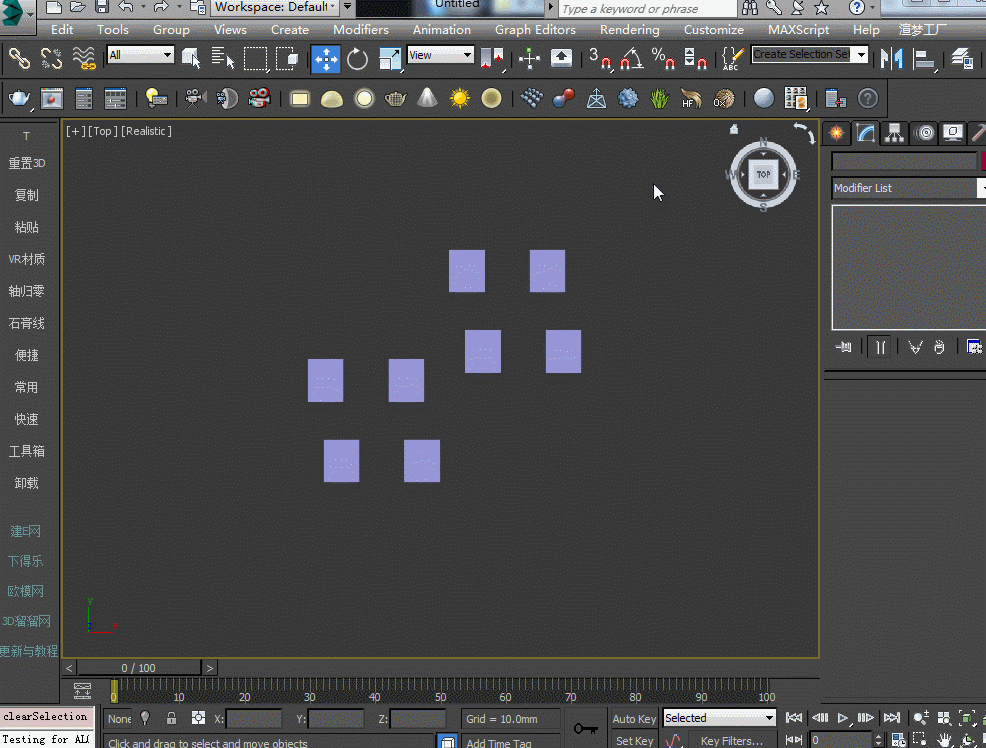Open the Hierarchy command panel tab
The width and height of the screenshot is (986, 748).
pos(894,133)
